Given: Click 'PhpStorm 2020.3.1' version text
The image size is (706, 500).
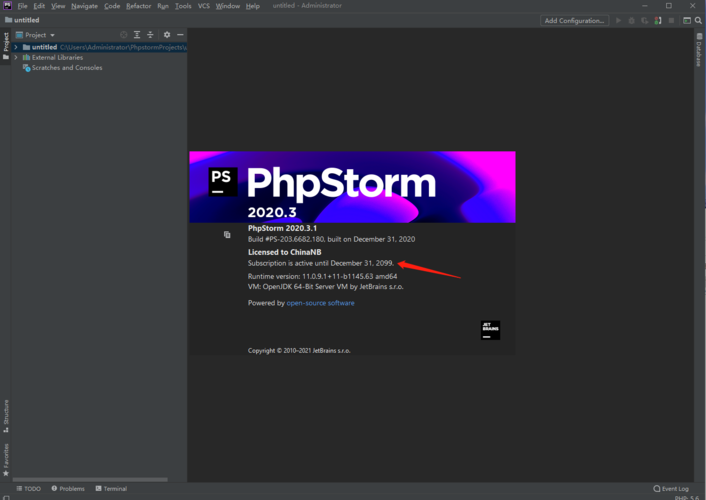Looking at the screenshot, I should click(x=282, y=228).
